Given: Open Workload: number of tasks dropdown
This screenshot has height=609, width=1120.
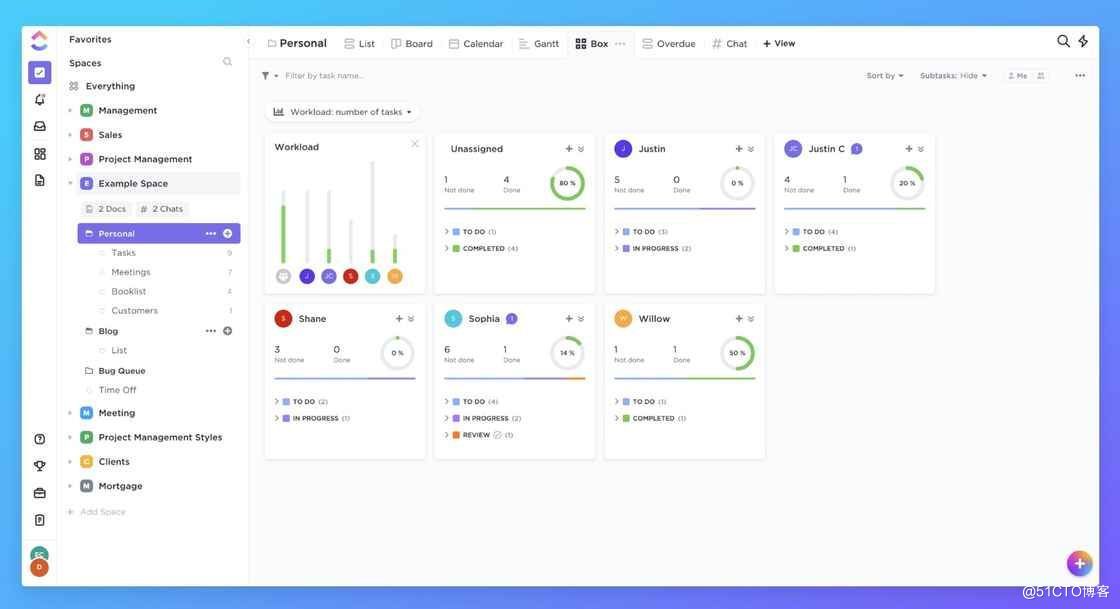Looking at the screenshot, I should (343, 112).
